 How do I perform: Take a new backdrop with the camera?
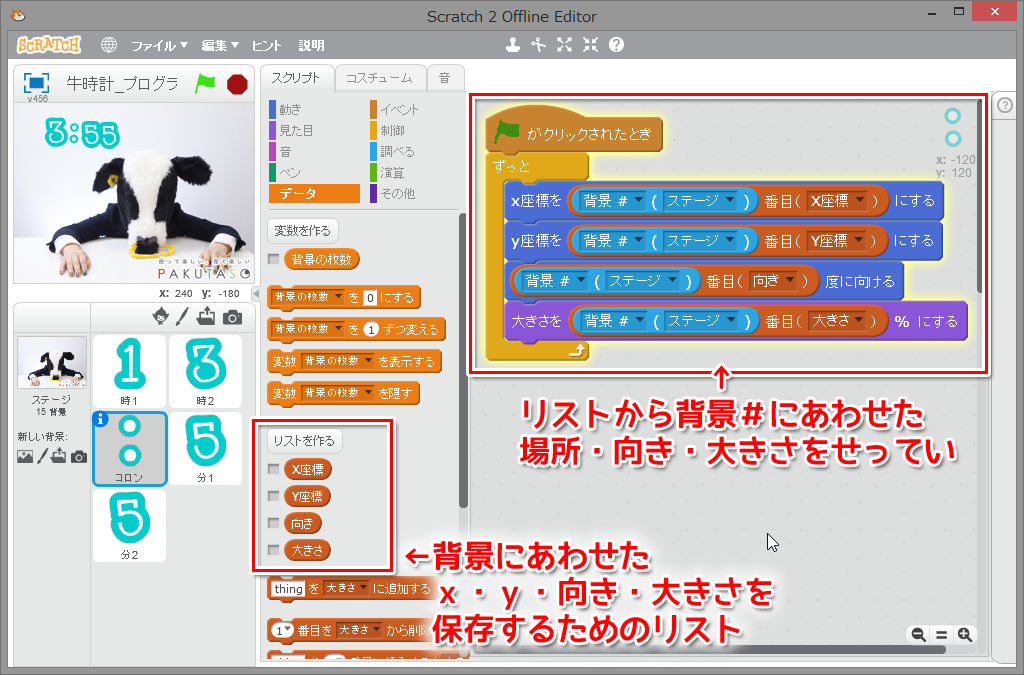(x=78, y=457)
